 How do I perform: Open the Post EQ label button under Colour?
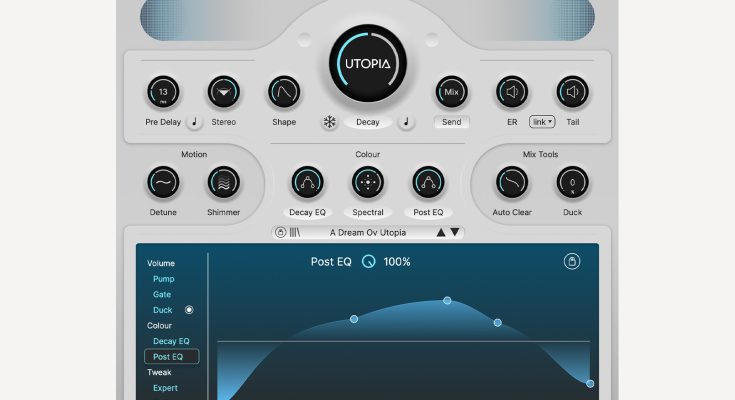click(428, 212)
